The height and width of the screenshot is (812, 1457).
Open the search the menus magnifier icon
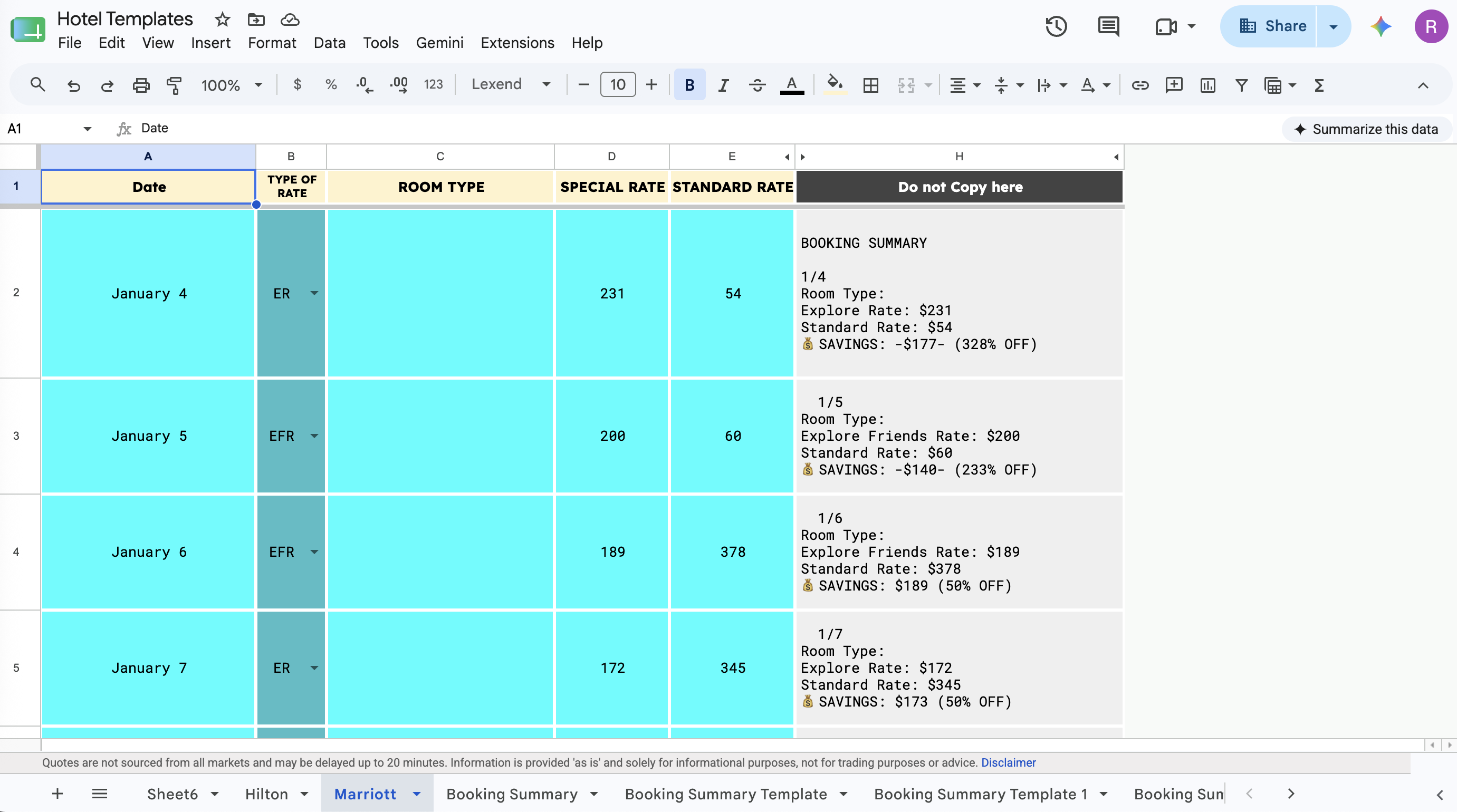pyautogui.click(x=38, y=85)
